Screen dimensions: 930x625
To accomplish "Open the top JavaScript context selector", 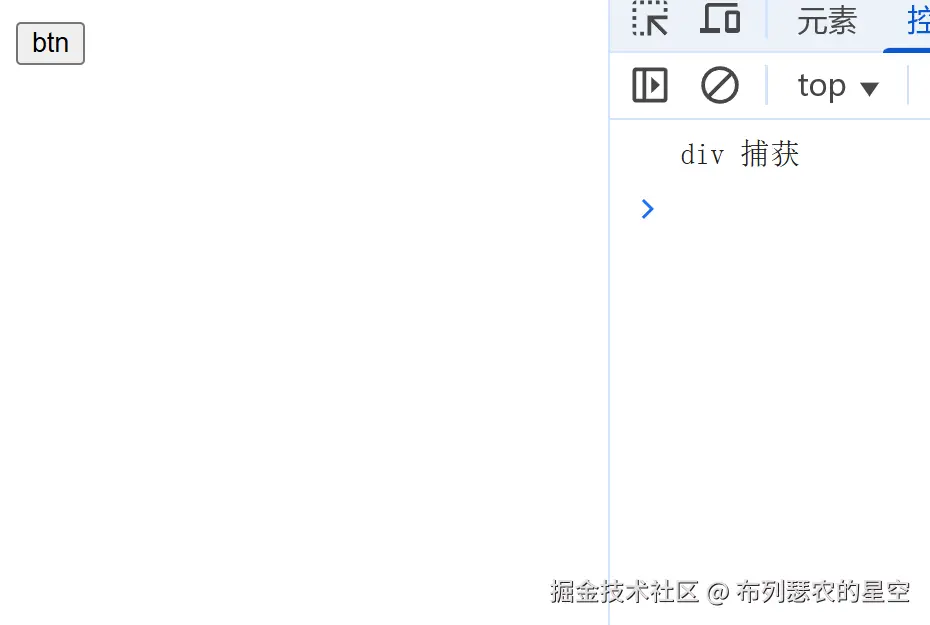I will [837, 87].
